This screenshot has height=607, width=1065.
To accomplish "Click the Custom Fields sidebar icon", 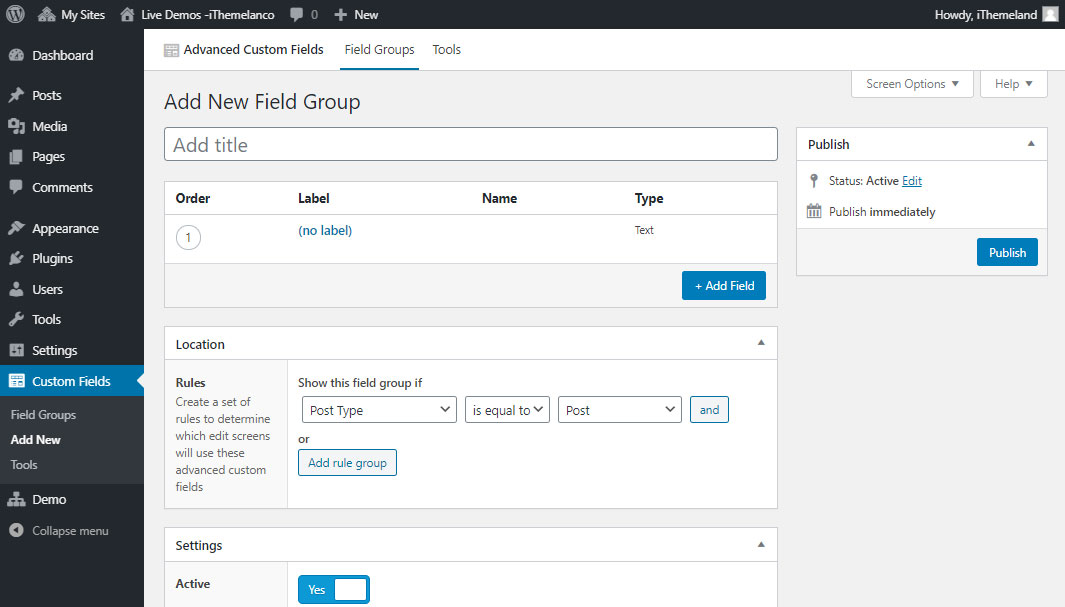I will (x=16, y=381).
